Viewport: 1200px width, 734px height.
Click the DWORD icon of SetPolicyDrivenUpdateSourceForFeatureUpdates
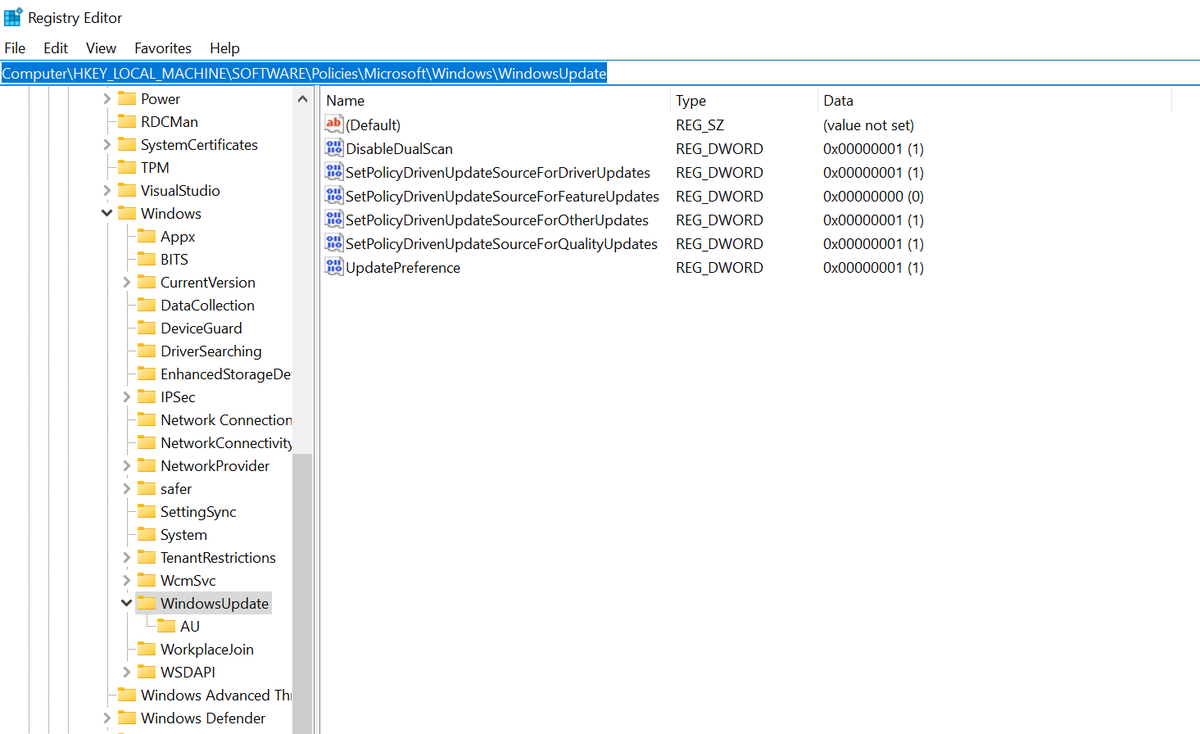(334, 197)
